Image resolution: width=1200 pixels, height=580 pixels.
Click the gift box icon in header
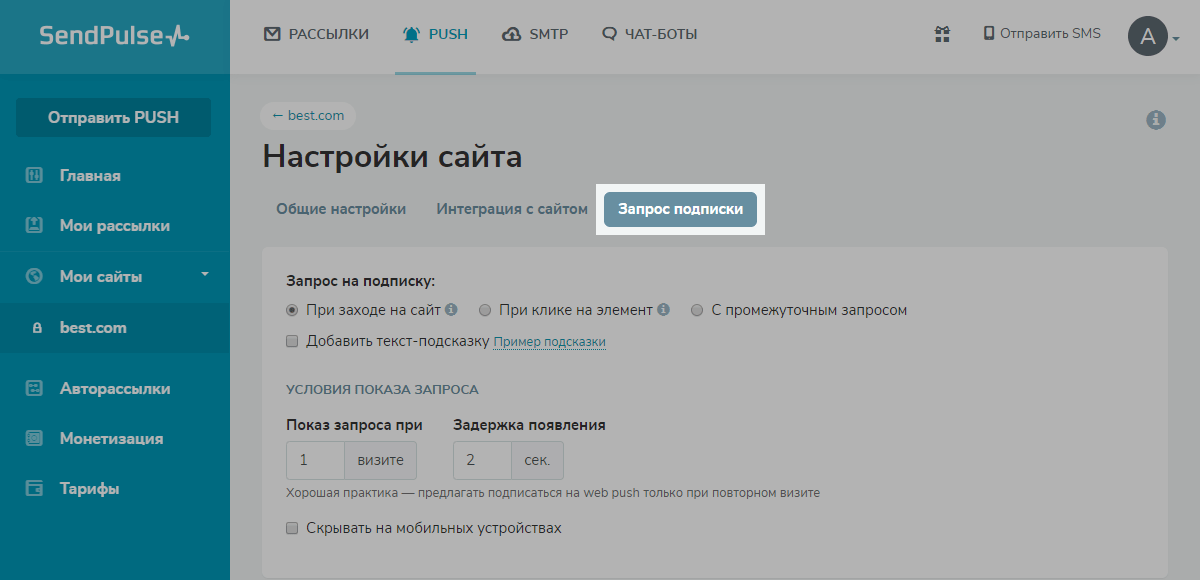[x=942, y=34]
